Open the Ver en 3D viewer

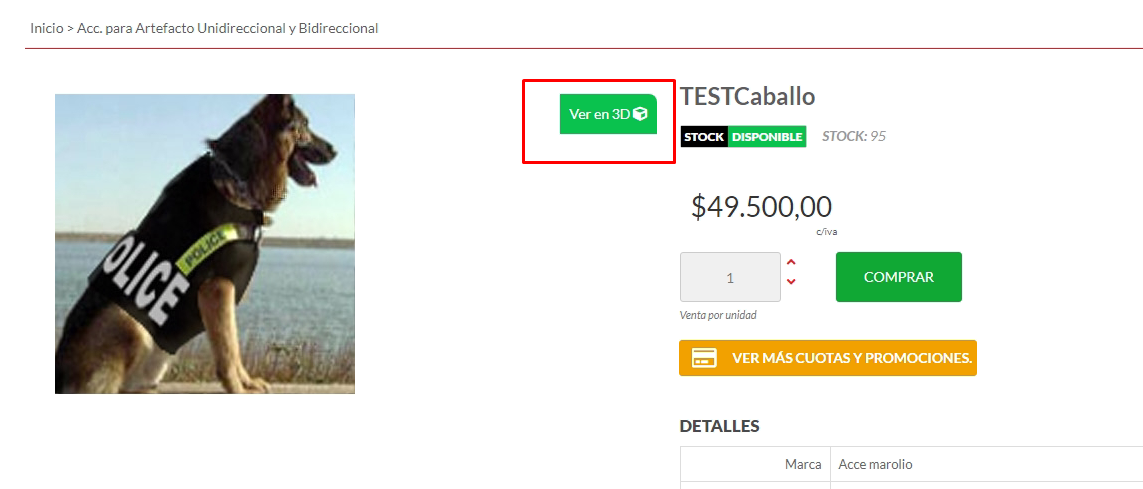(608, 114)
